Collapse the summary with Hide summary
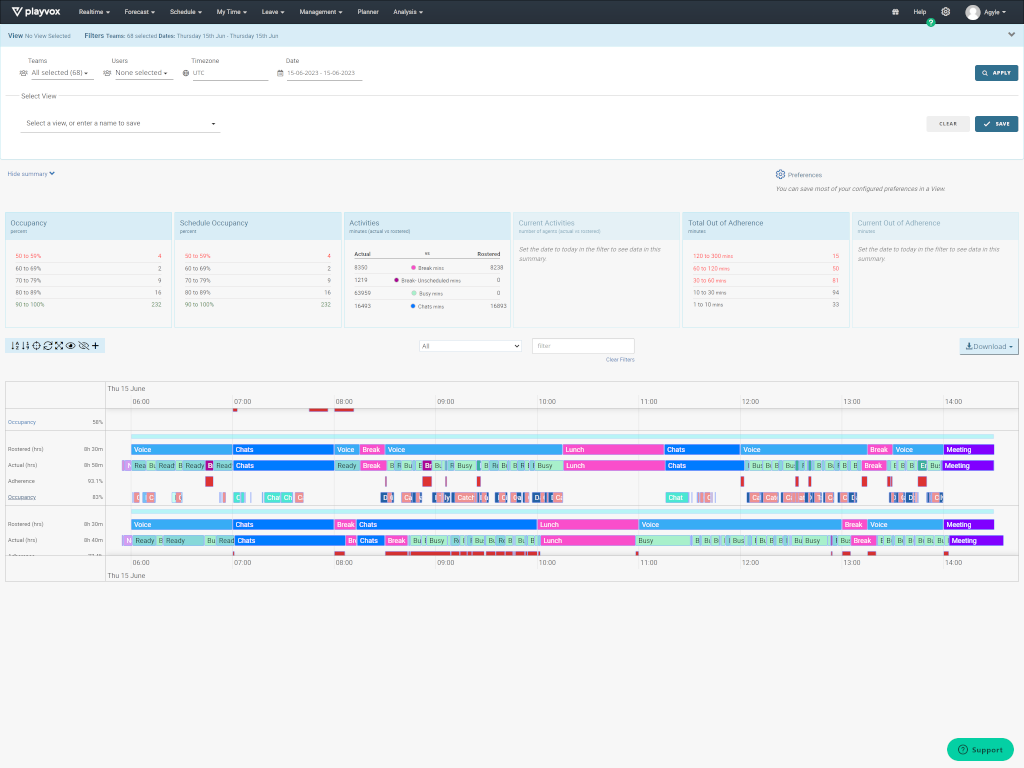Screen dimensions: 1024x768 click(x=31, y=173)
